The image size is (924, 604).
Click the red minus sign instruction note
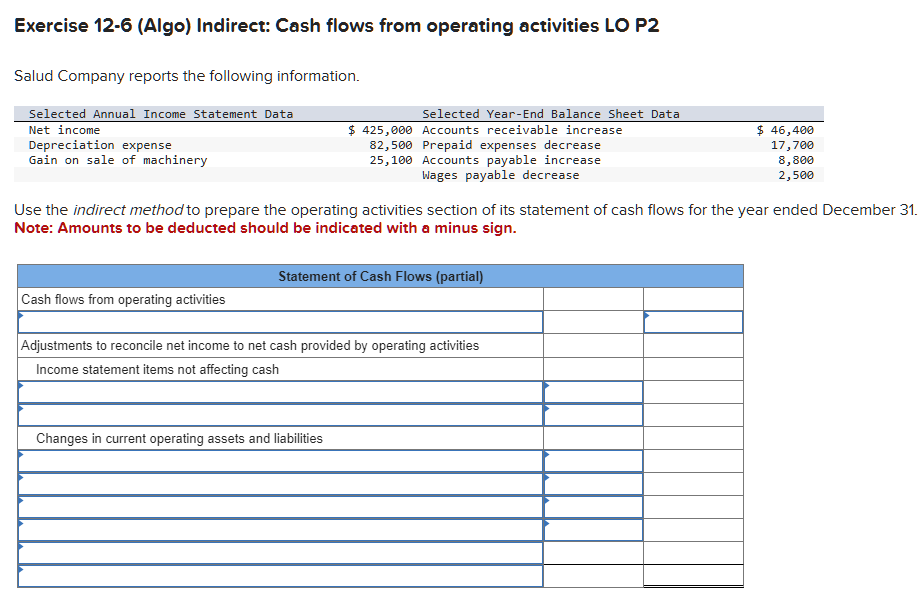tap(210, 228)
